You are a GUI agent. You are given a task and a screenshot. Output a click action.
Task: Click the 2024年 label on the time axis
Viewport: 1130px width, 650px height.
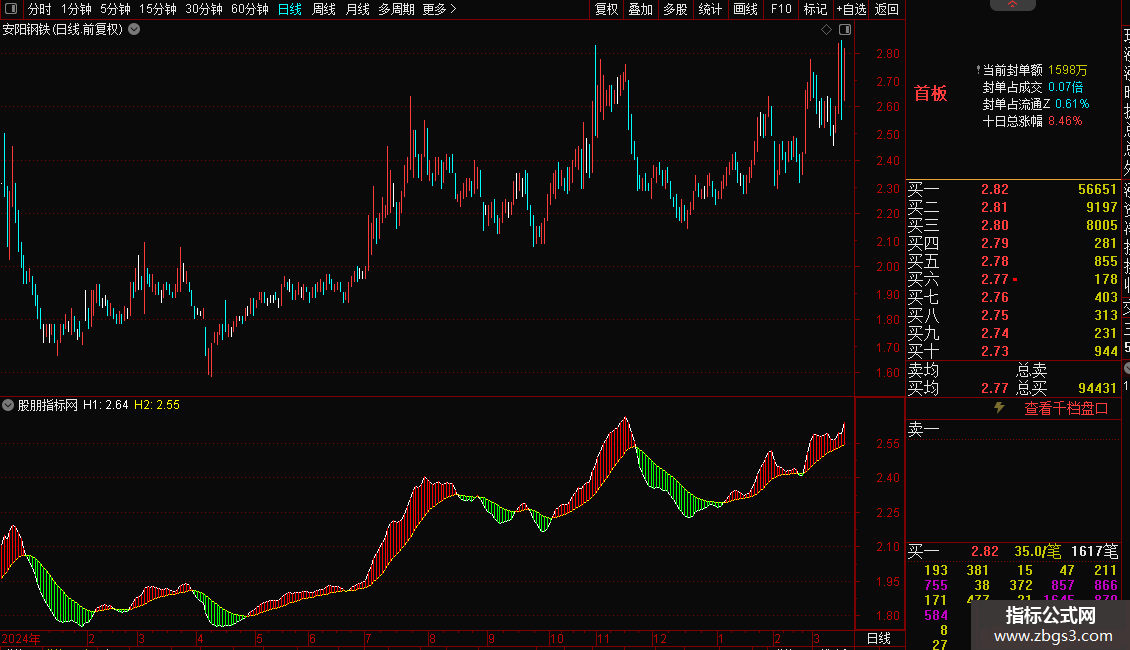[x=21, y=638]
